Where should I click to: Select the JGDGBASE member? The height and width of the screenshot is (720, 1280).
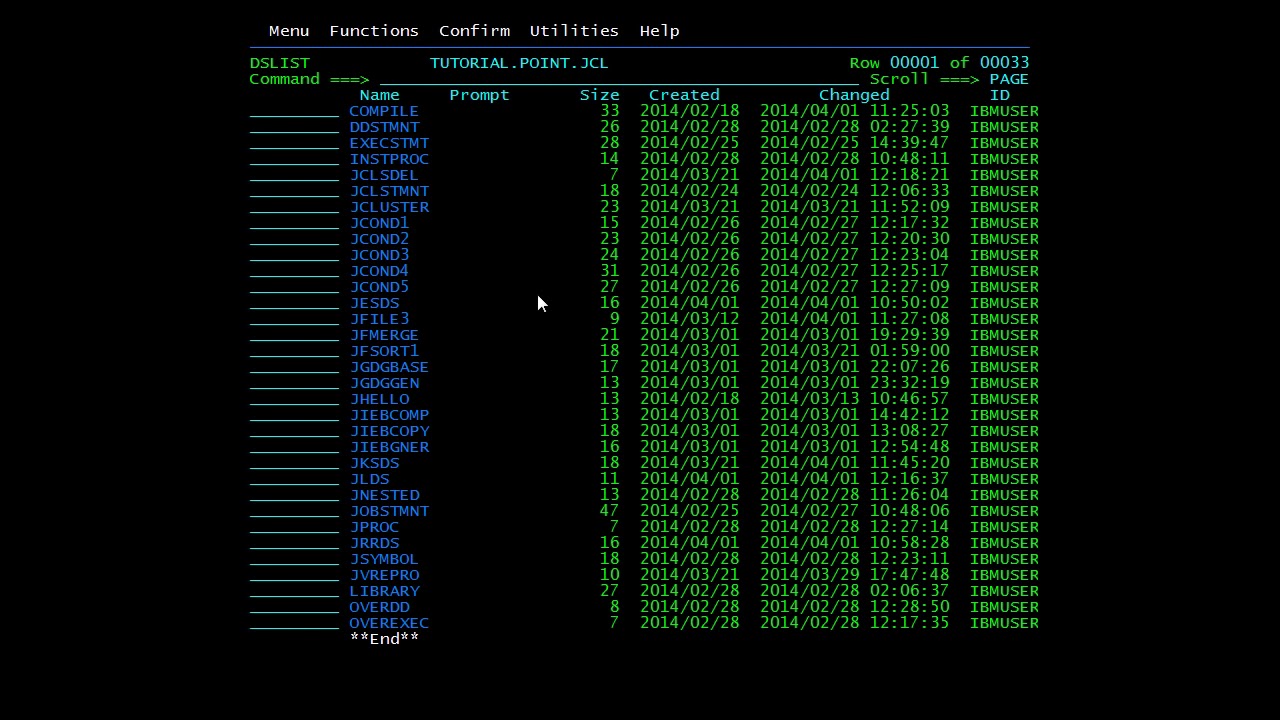tap(389, 367)
